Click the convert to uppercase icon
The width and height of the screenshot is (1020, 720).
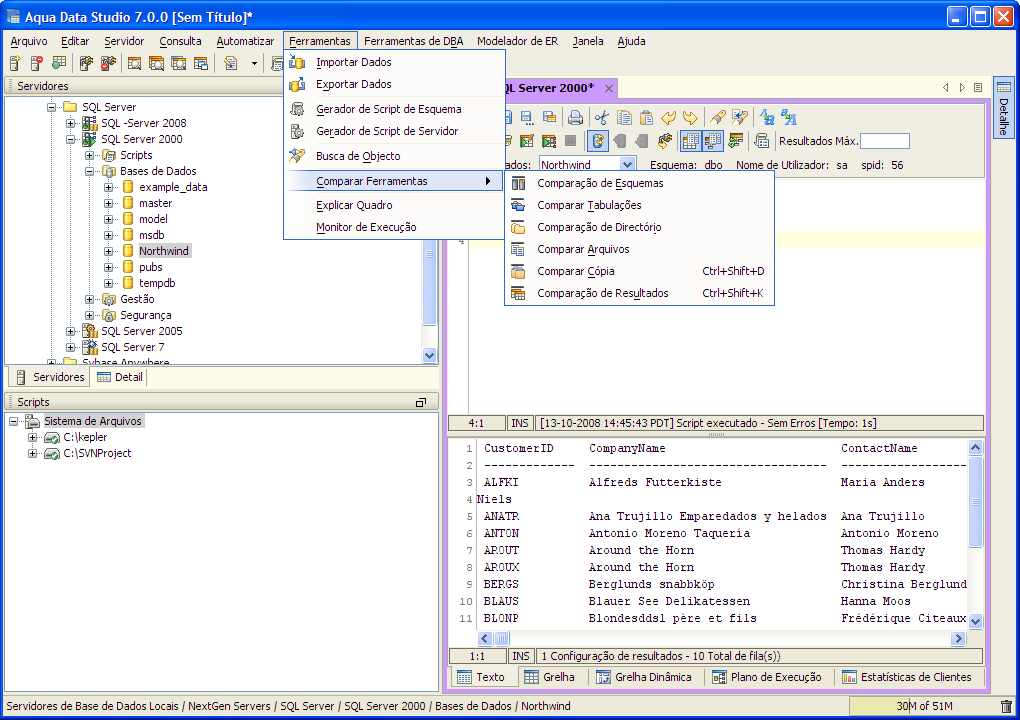tap(789, 118)
